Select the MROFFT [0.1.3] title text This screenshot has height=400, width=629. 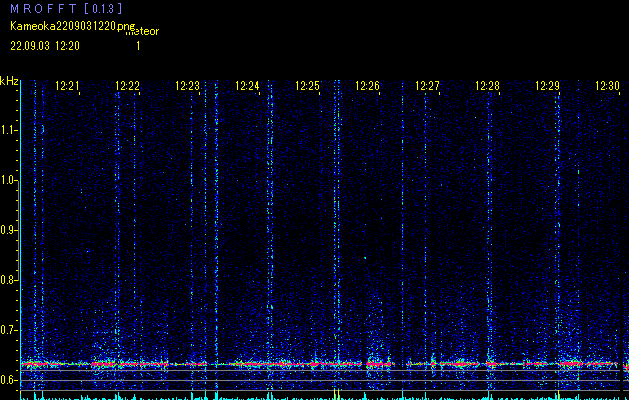click(66, 8)
